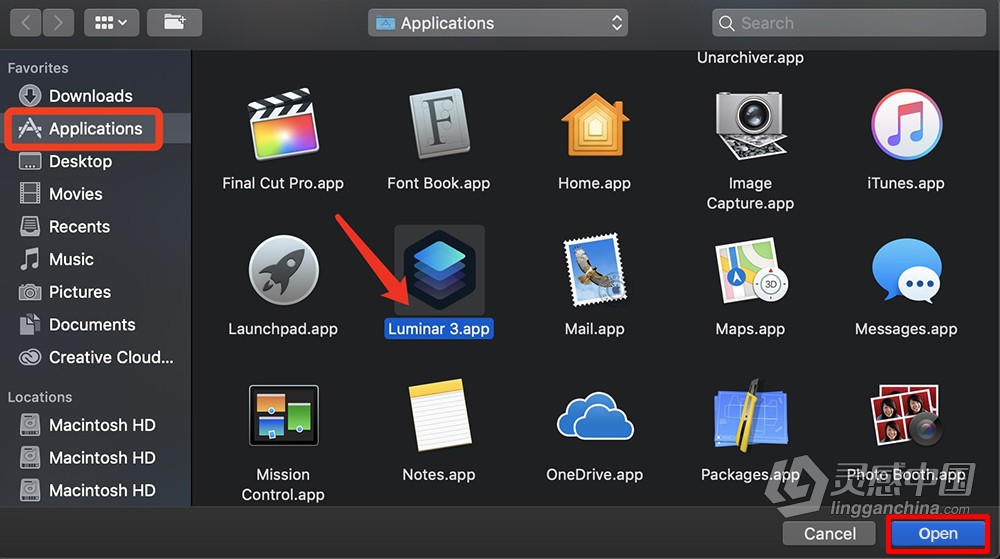Select the iTunes.app music note icon
1000x559 pixels.
(x=906, y=124)
